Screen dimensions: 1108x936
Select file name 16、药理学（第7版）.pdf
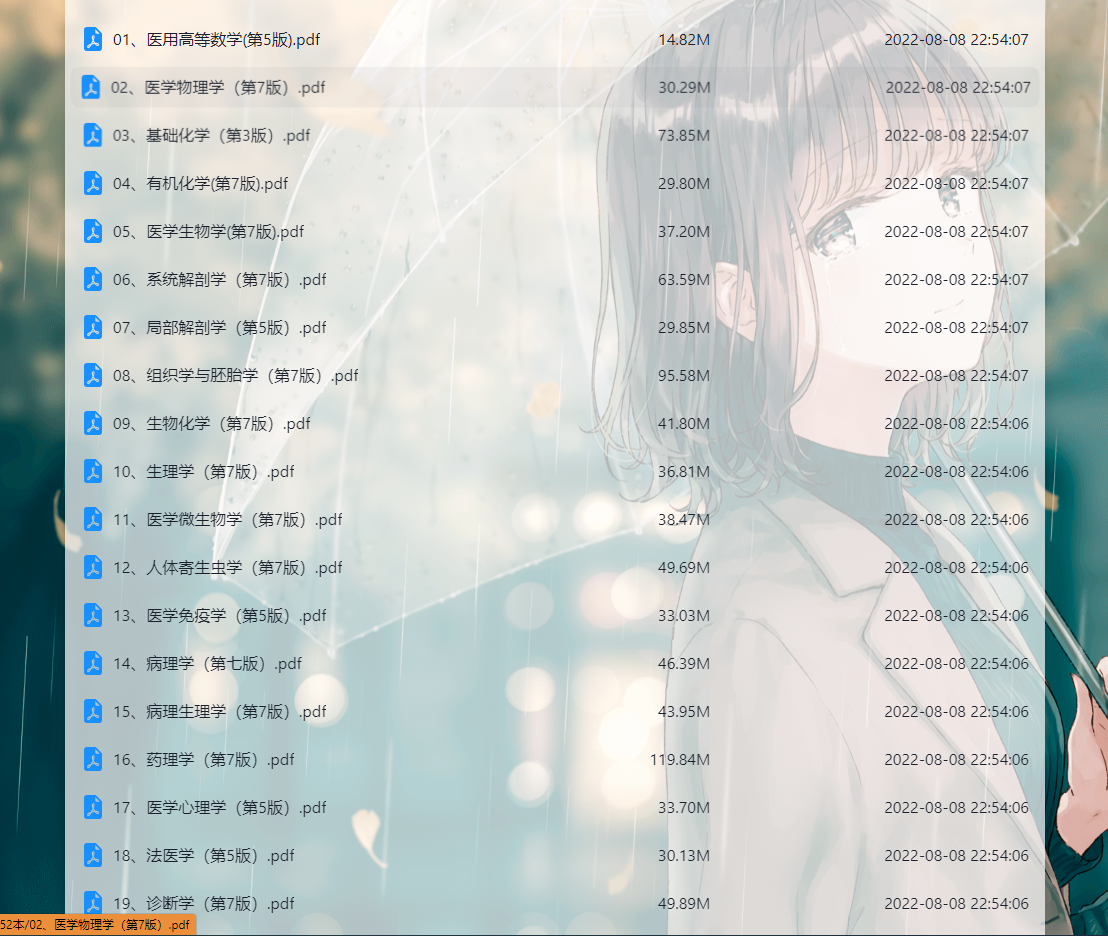(x=204, y=760)
